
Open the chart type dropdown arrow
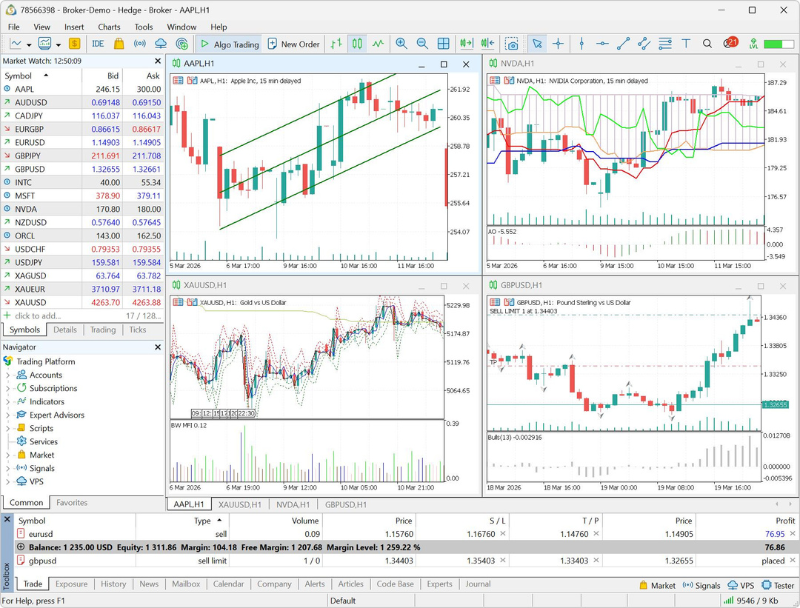pyautogui.click(x=29, y=45)
